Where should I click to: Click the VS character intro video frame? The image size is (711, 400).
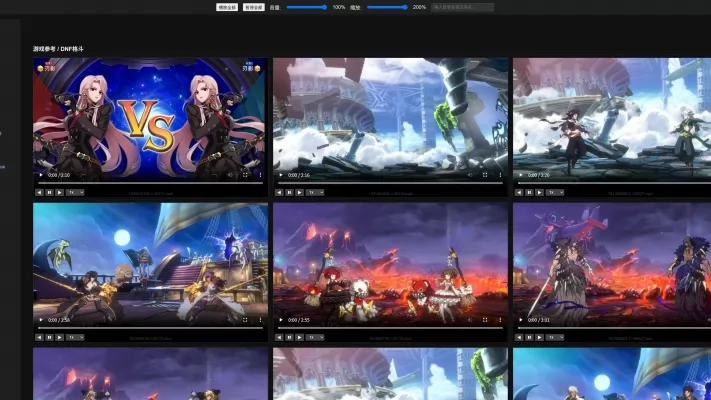(x=151, y=121)
